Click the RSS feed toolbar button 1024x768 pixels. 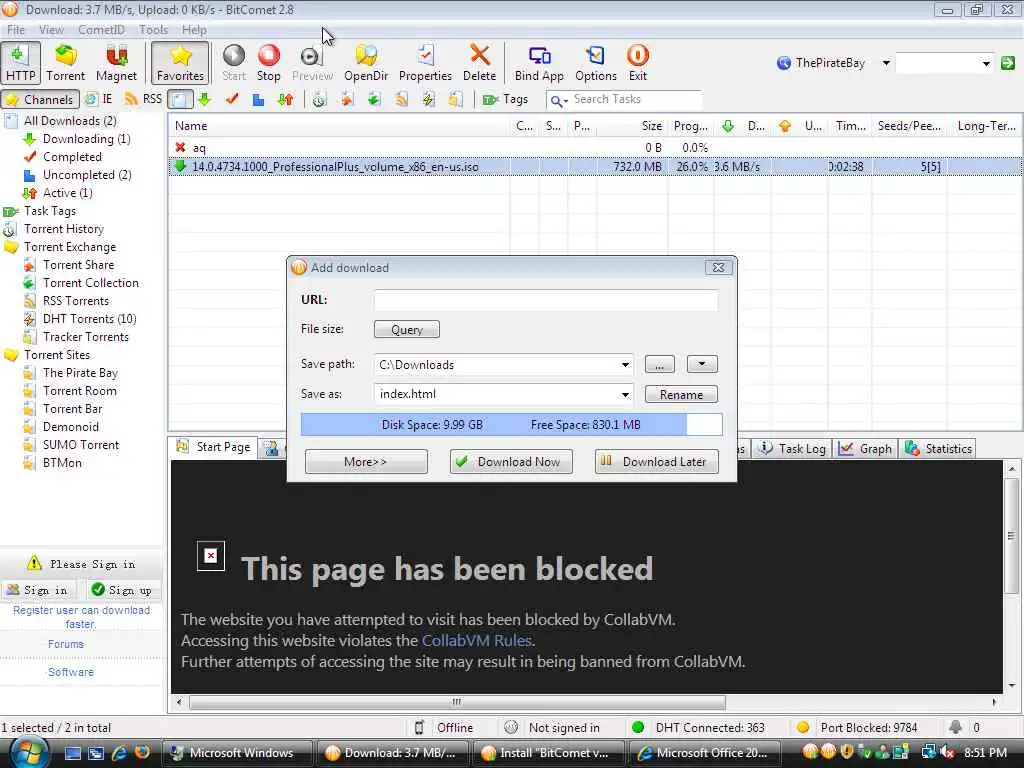(143, 99)
